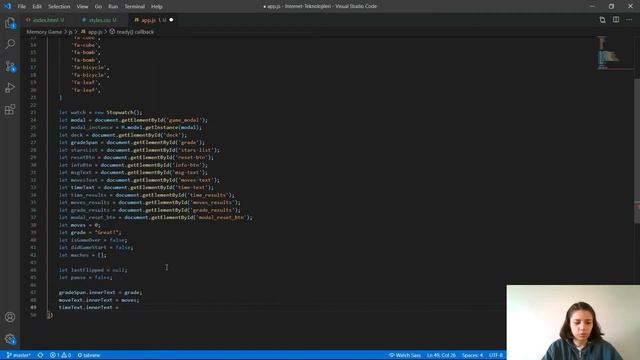Open the Extensions view
Viewport: 640px width, 360px height.
10,109
